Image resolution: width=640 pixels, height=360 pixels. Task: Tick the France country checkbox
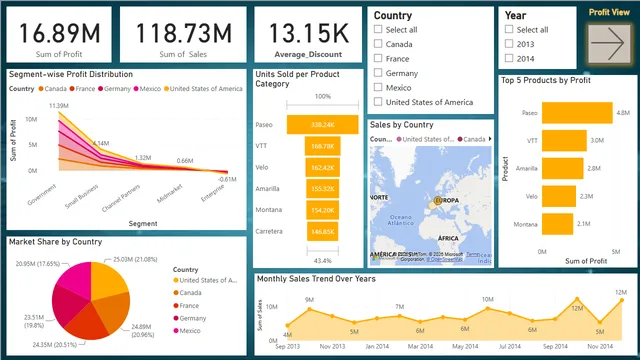click(x=378, y=58)
